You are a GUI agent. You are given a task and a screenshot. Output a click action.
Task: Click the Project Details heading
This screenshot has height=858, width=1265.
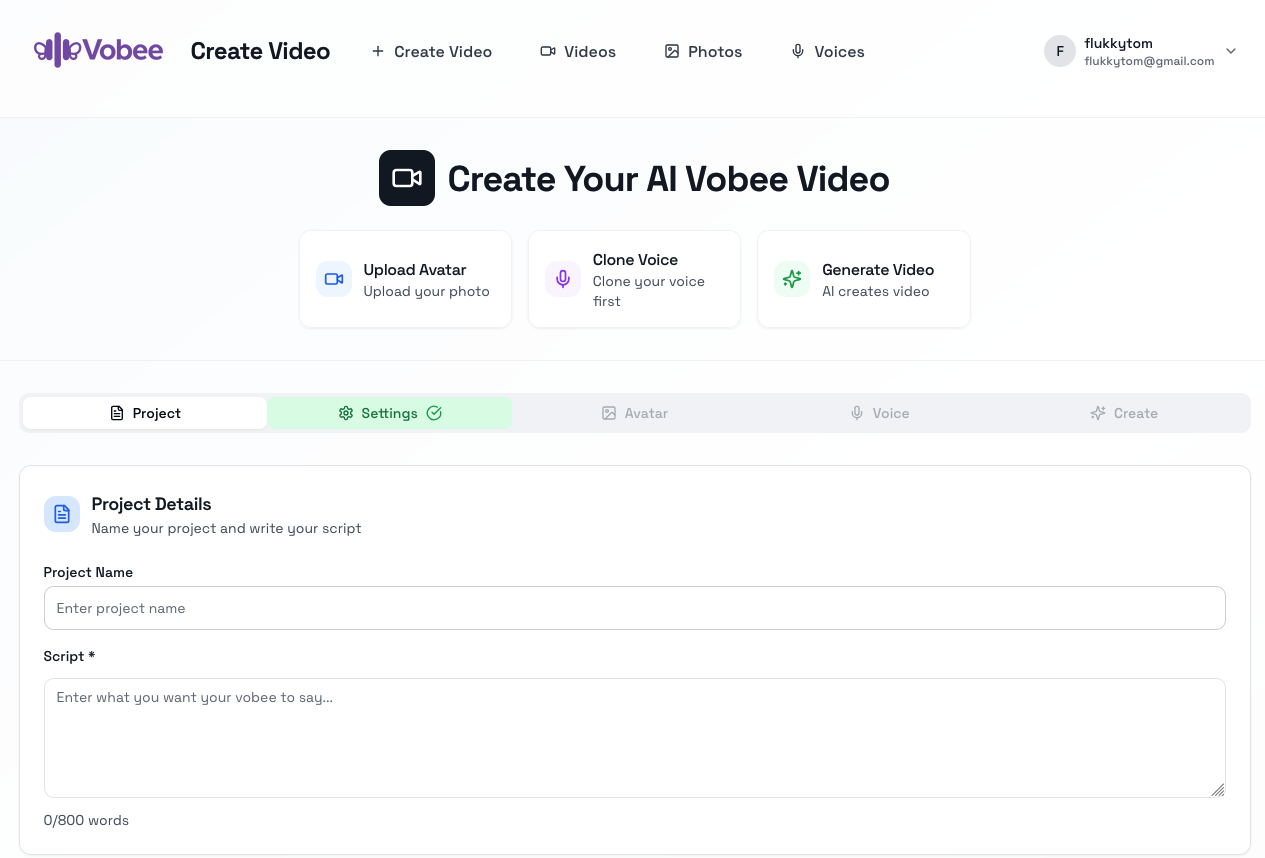coord(151,504)
